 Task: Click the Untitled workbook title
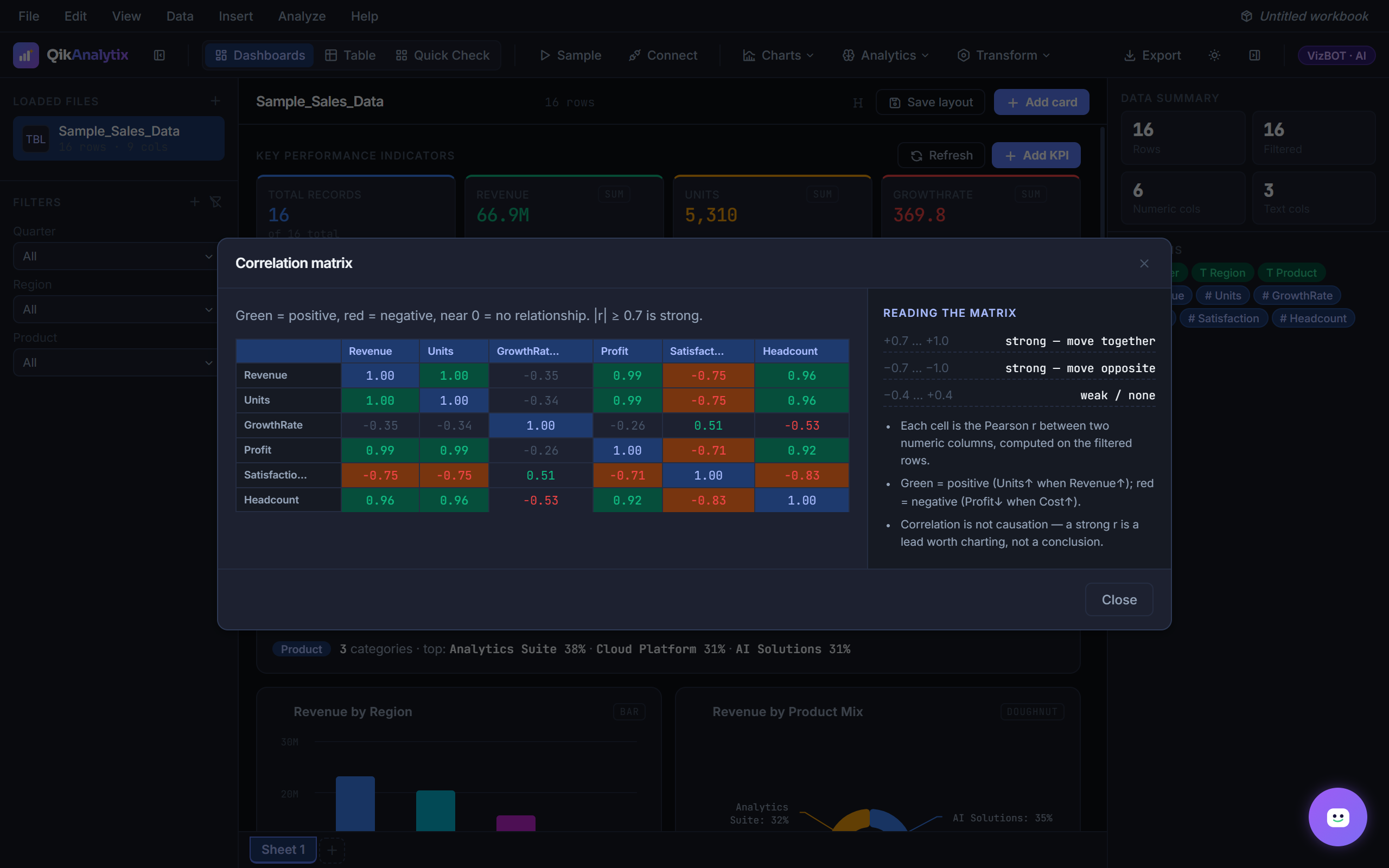(x=1313, y=16)
